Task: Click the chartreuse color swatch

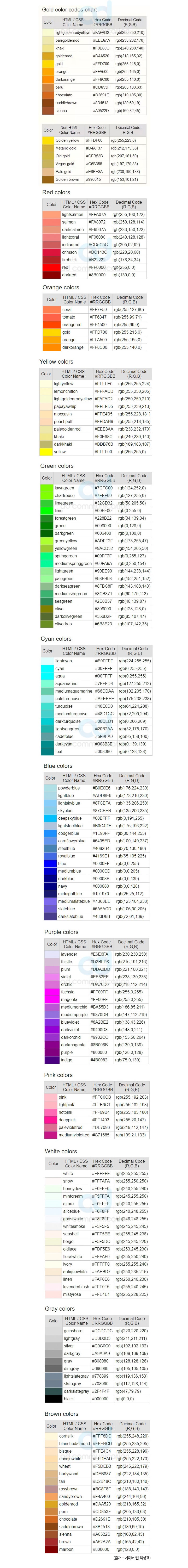Action: click(47, 495)
